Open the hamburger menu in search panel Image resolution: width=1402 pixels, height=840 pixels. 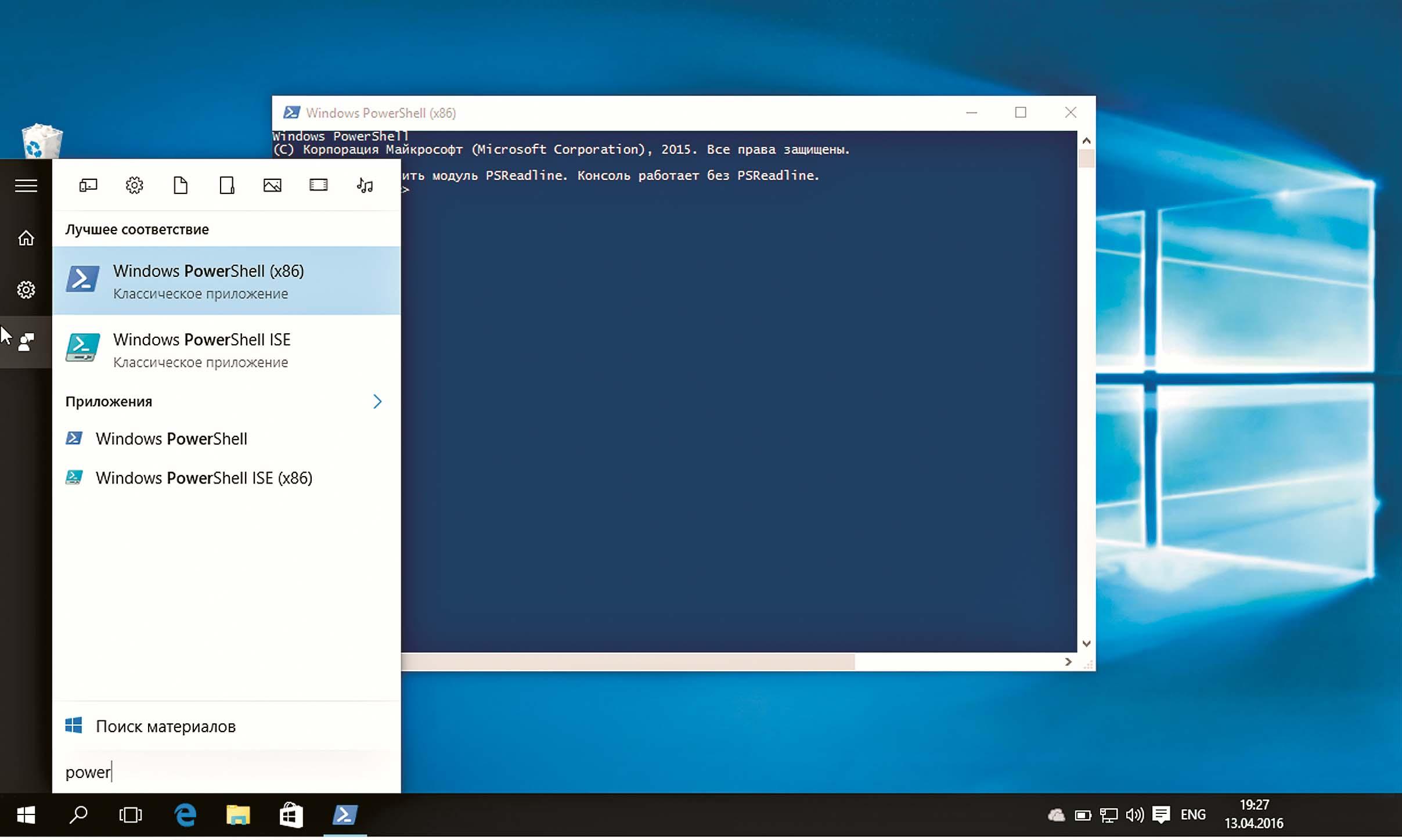point(26,186)
